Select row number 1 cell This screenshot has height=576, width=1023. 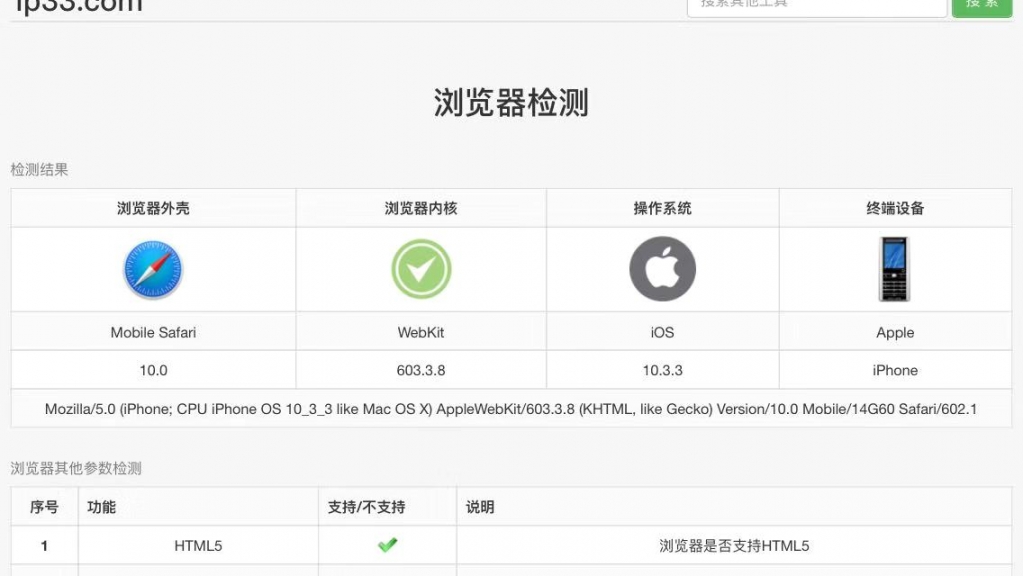pos(44,545)
